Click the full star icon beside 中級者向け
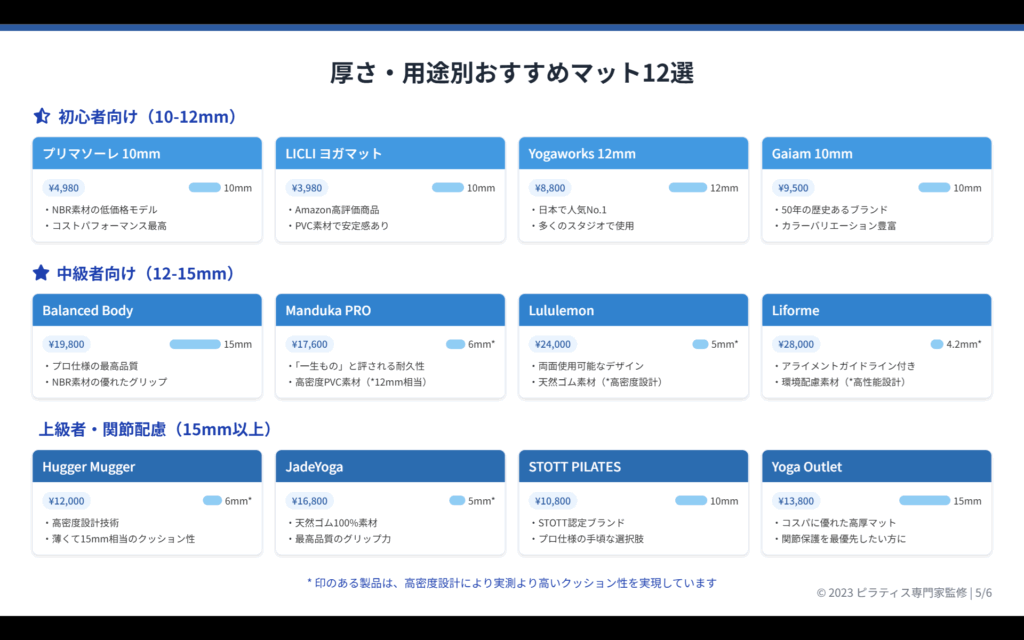The image size is (1024, 640). [41, 273]
